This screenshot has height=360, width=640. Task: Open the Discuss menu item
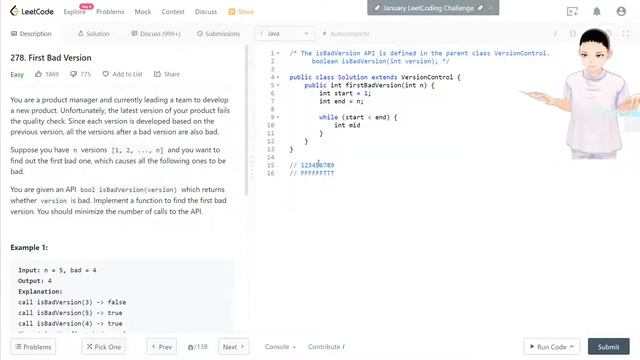[x=206, y=12]
